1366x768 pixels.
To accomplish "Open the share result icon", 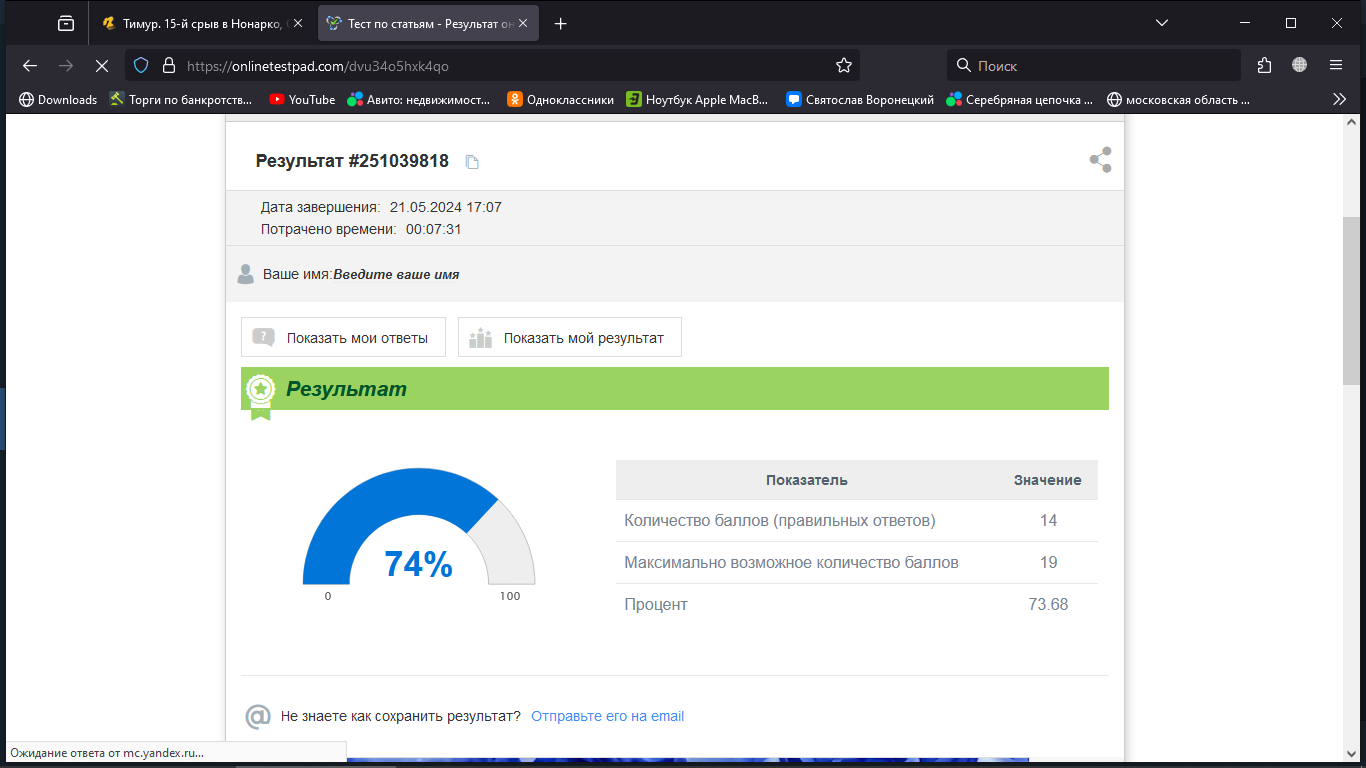I will coord(1100,160).
